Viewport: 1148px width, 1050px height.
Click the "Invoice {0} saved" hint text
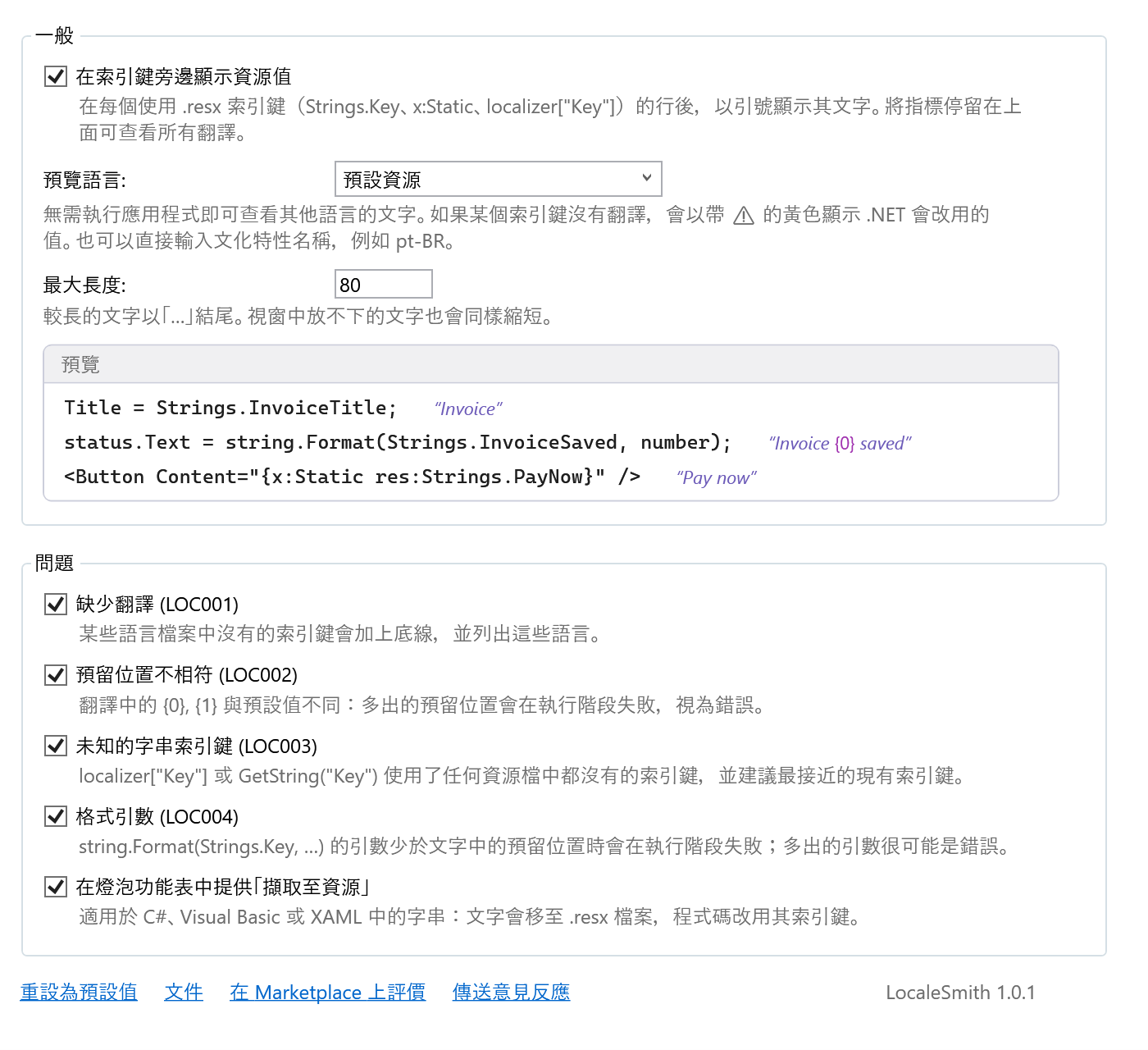tap(840, 443)
